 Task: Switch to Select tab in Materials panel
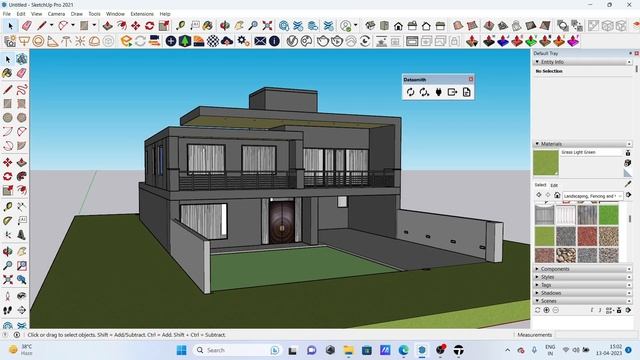(540, 185)
